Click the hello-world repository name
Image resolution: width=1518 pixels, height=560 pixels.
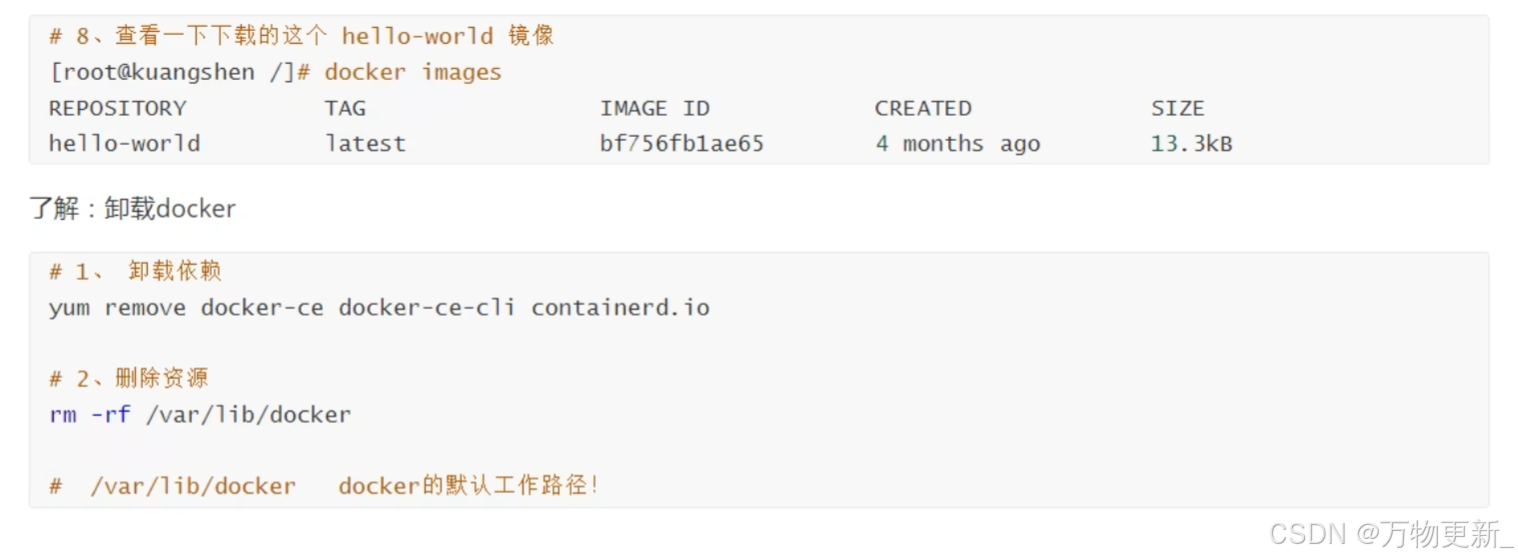[124, 144]
